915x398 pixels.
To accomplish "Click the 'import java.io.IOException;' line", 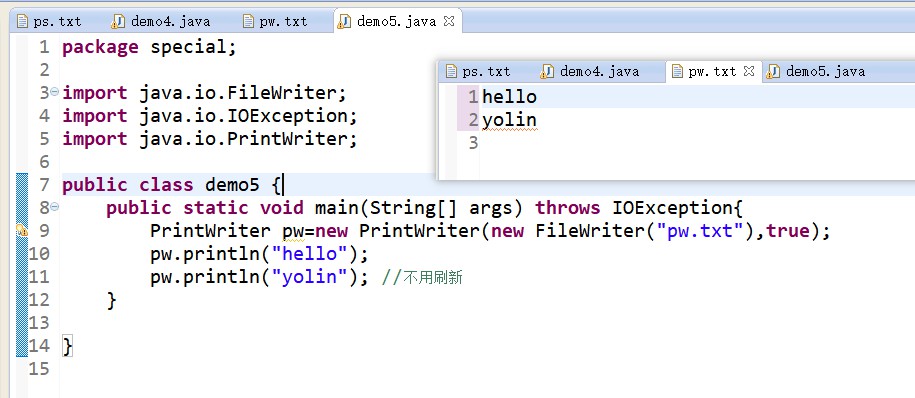I will click(x=209, y=116).
